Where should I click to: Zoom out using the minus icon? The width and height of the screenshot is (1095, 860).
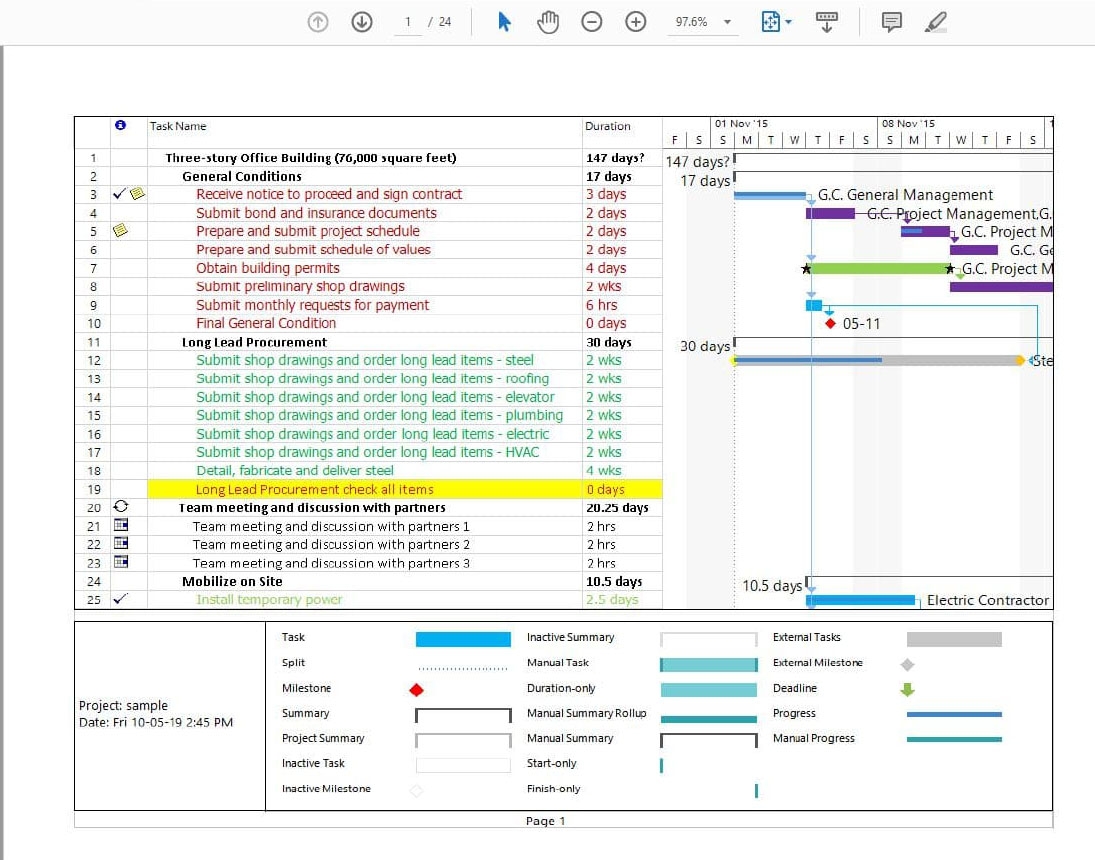[x=591, y=21]
